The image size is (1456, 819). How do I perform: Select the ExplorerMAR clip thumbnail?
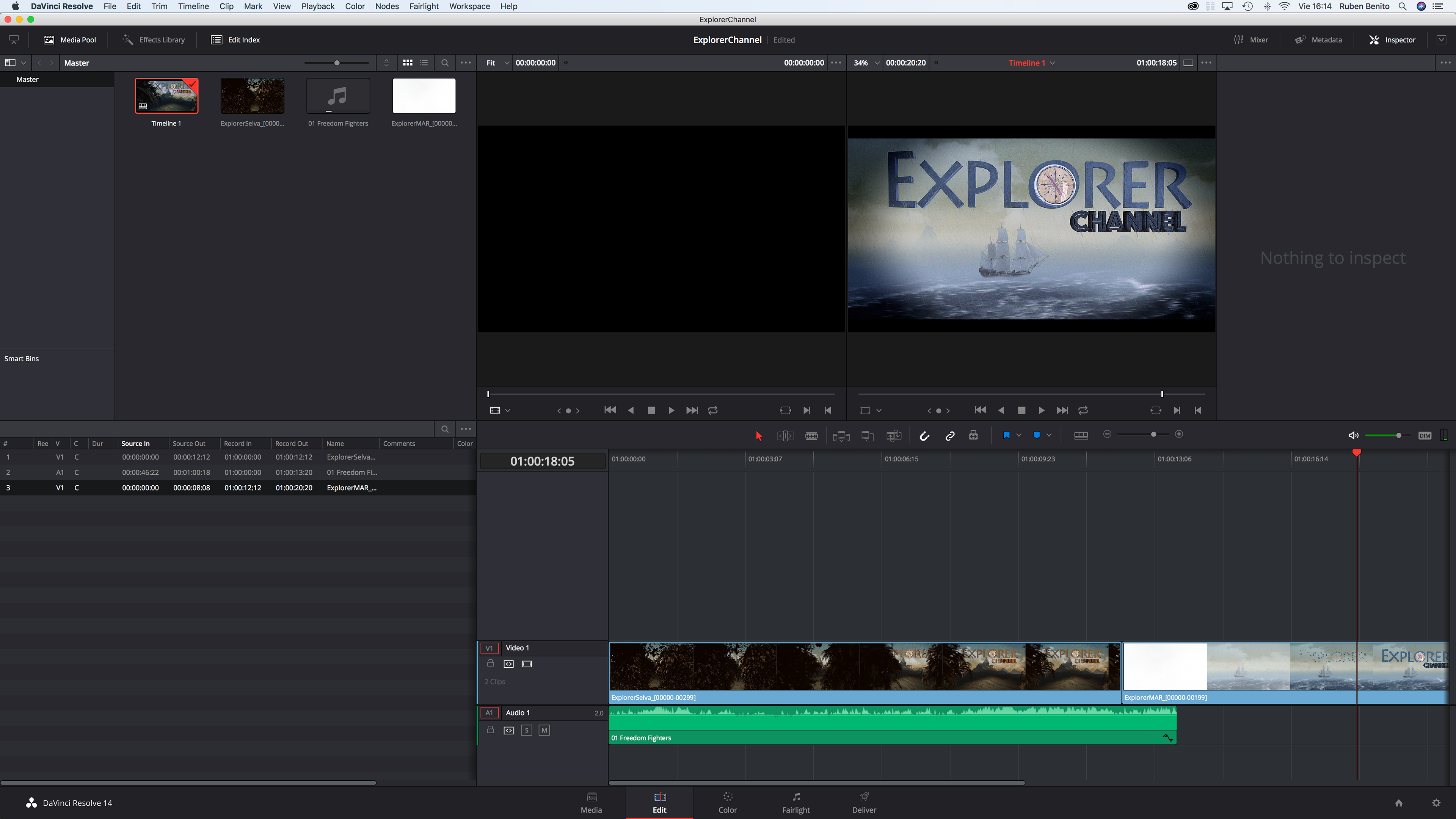424,96
